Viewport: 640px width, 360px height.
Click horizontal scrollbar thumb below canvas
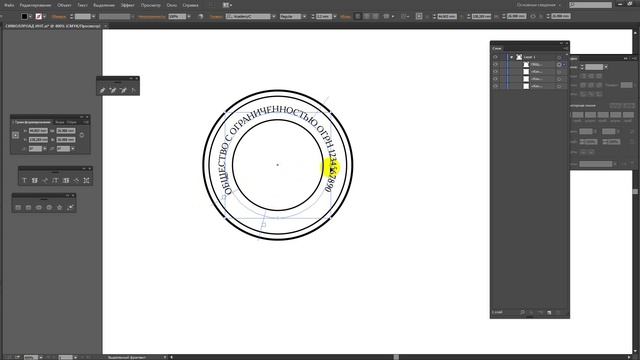pyautogui.click(x=396, y=357)
